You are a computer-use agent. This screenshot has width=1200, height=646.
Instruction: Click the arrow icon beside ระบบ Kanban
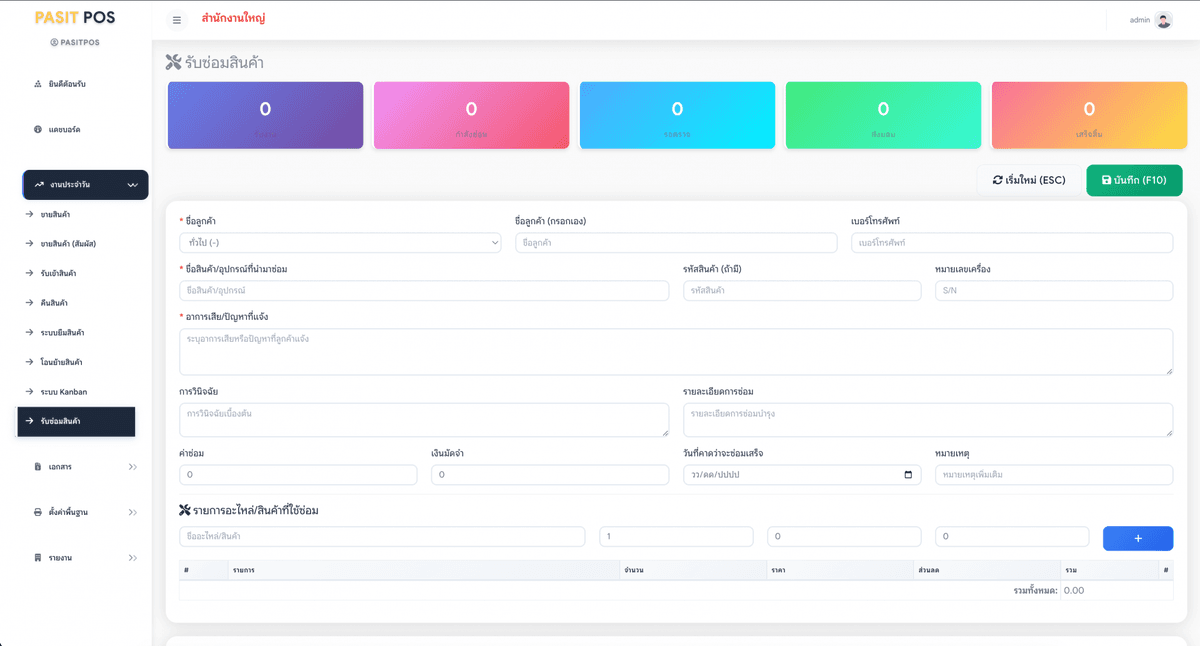30,392
